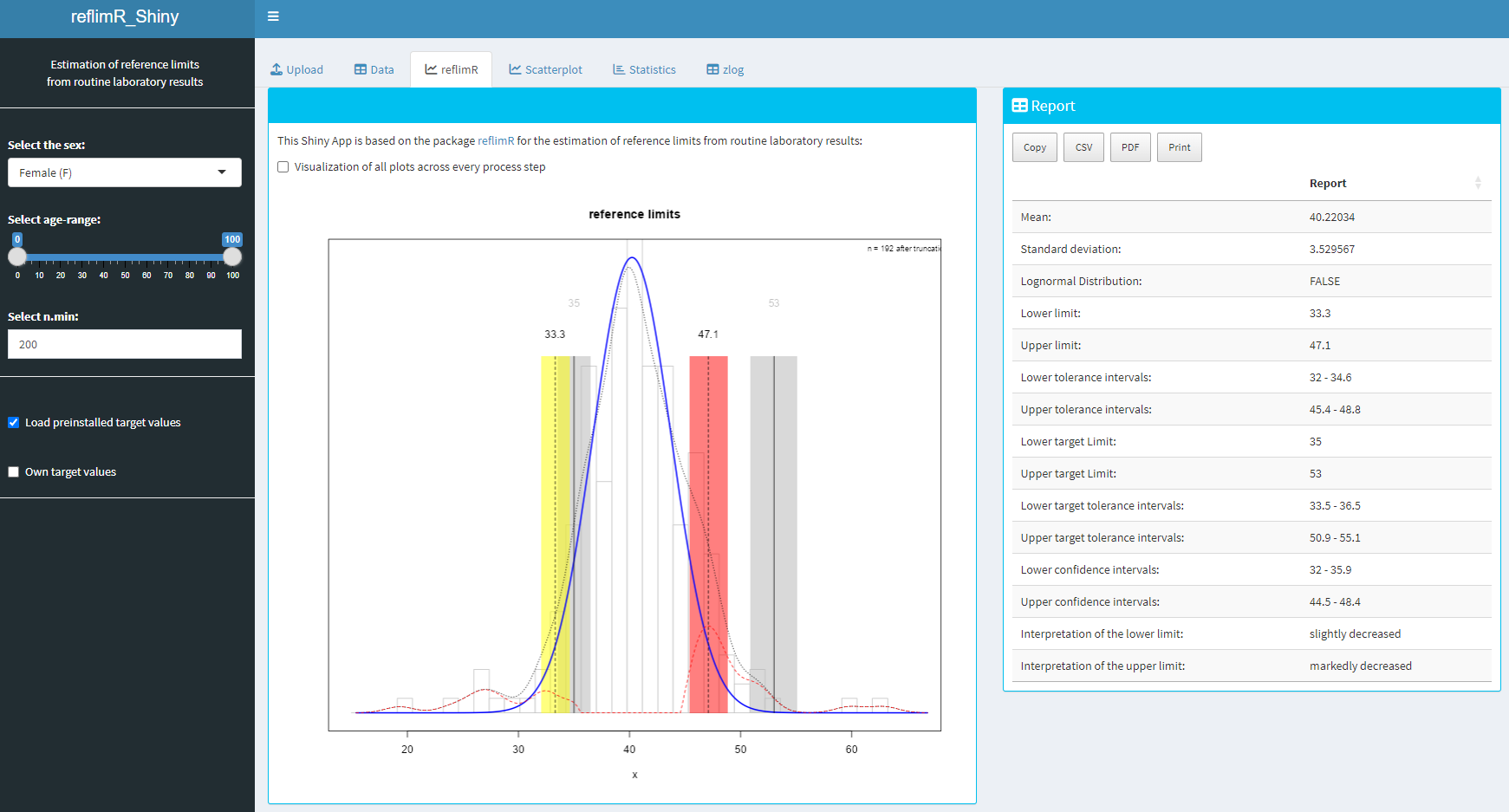
Task: Enable visualization of all plots checkbox
Action: tap(283, 167)
